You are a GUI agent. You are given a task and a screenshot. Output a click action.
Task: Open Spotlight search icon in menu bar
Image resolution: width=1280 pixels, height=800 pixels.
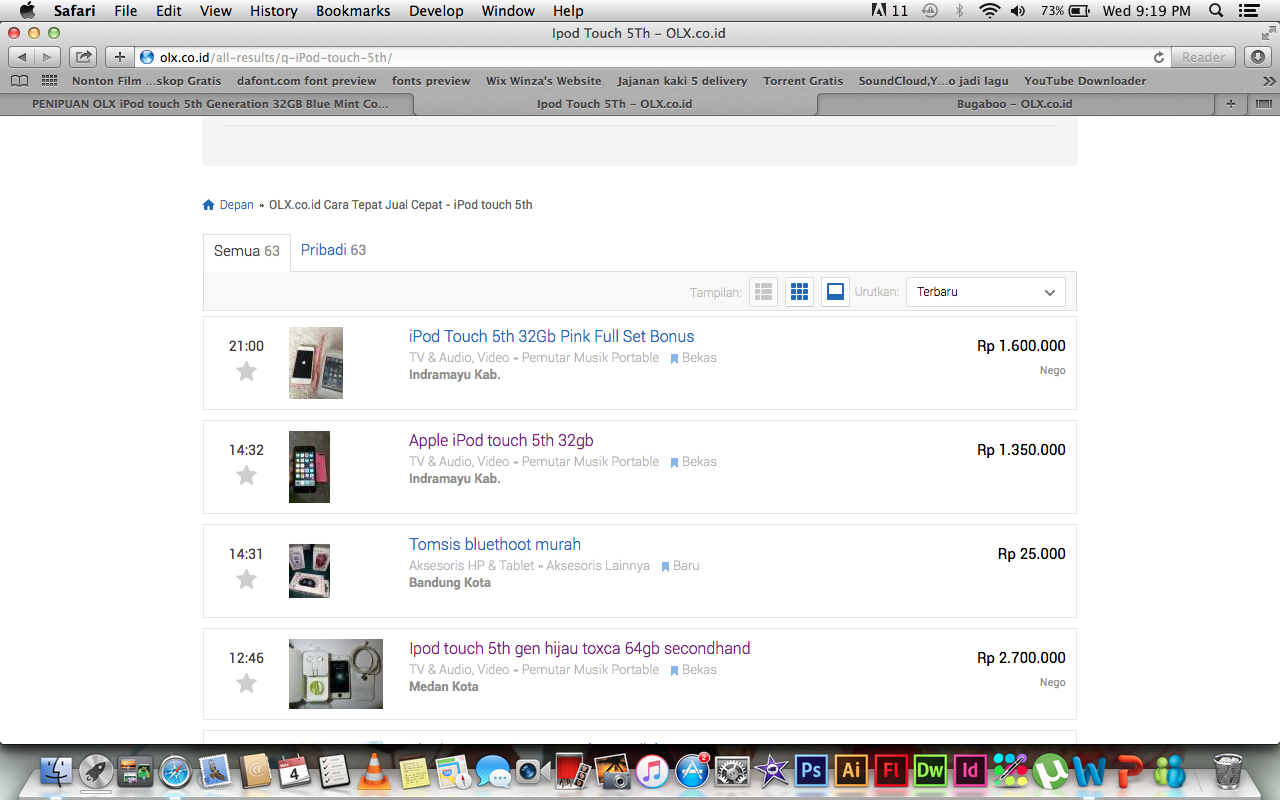point(1216,11)
